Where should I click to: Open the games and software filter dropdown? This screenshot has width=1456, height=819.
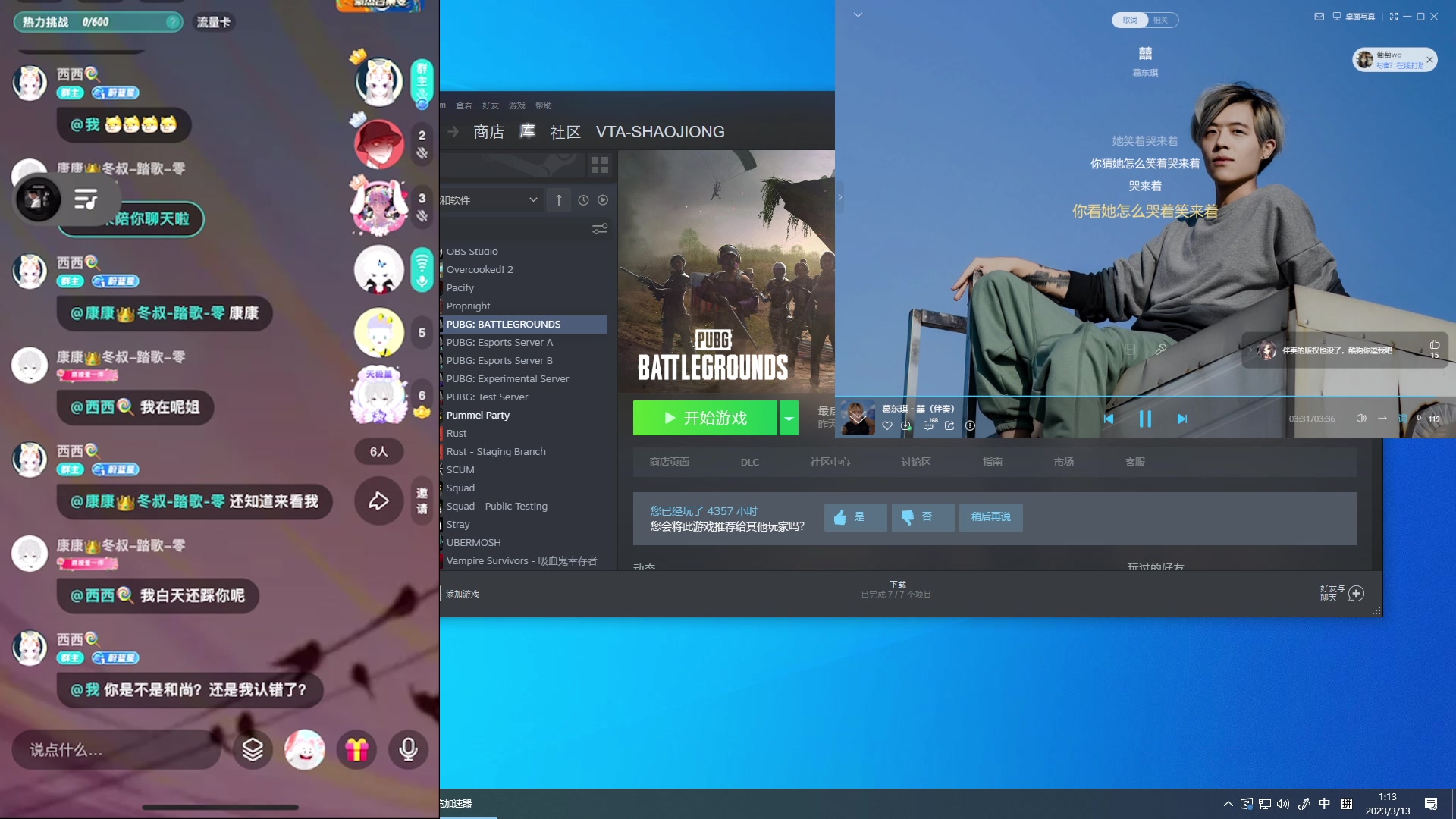click(x=533, y=200)
